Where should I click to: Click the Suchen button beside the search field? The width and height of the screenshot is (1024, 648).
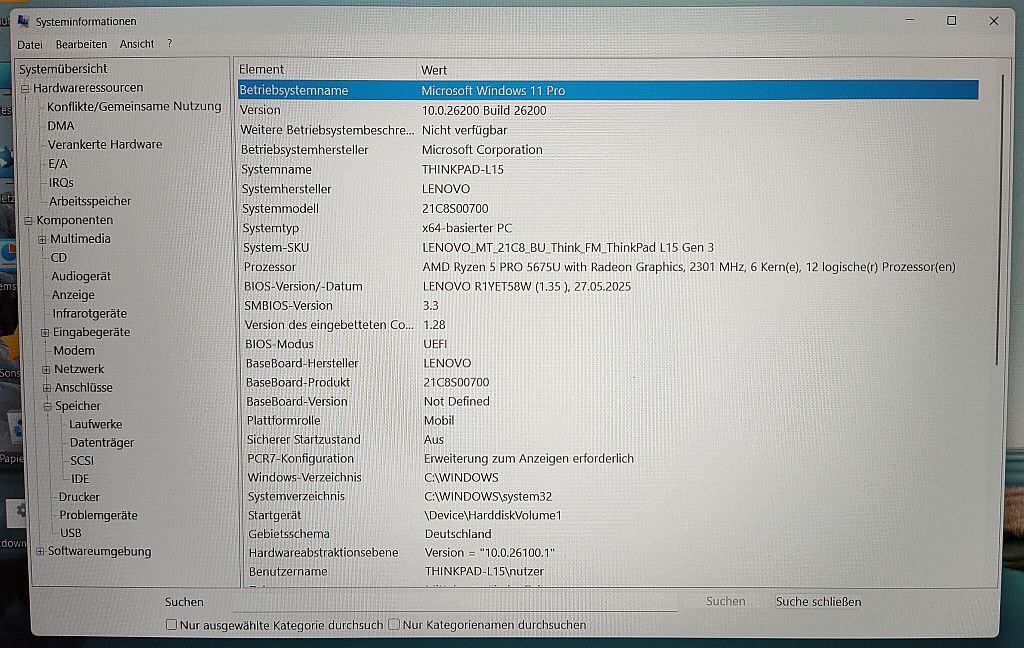click(x=725, y=602)
